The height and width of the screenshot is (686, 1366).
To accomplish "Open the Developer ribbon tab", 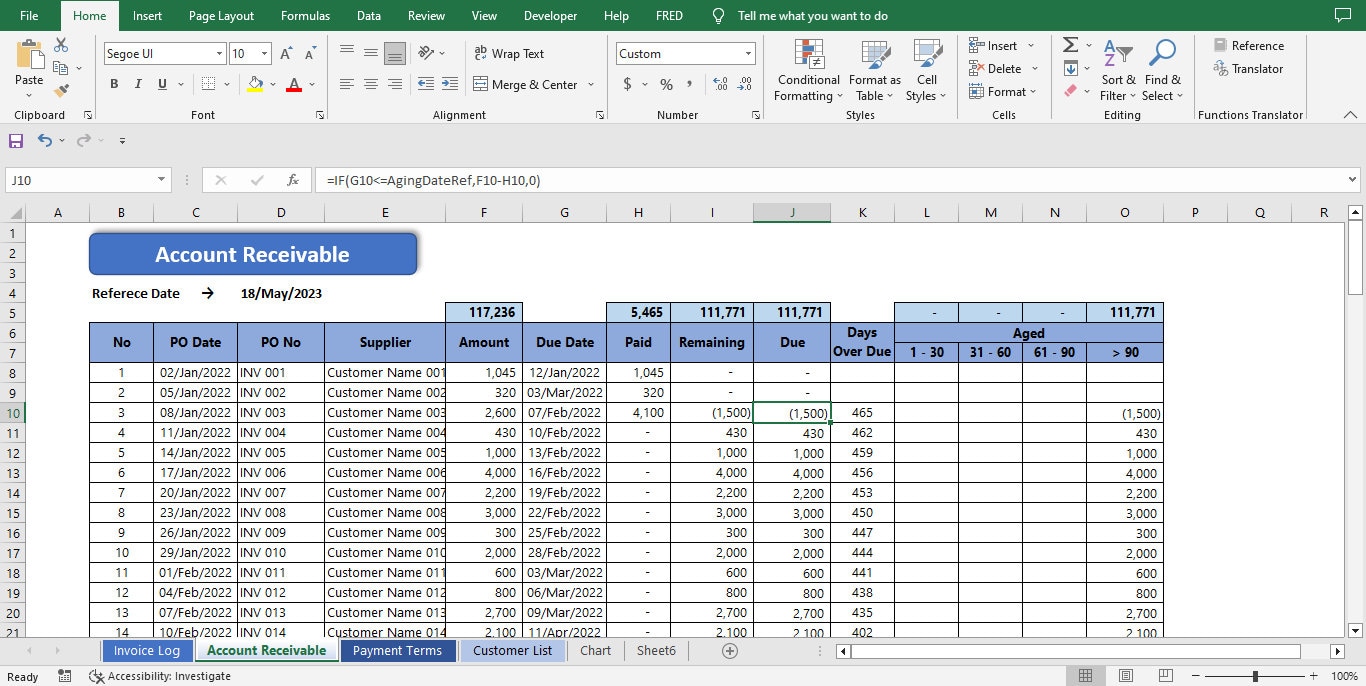I will pos(550,16).
